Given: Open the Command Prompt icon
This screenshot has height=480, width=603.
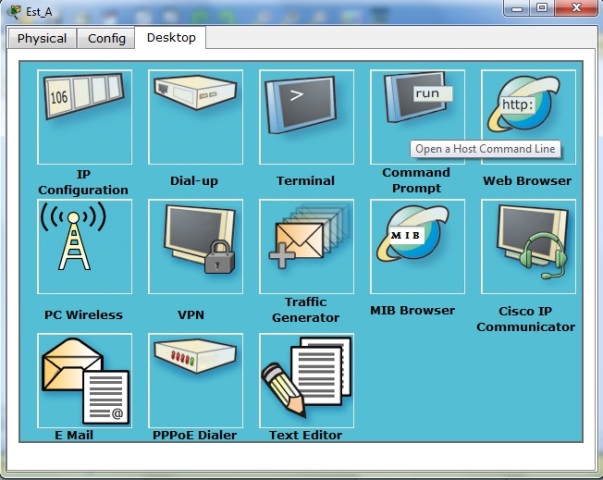Looking at the screenshot, I should click(x=417, y=110).
